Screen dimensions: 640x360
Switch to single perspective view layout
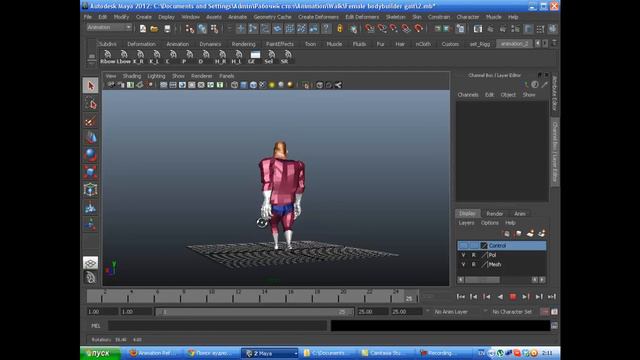(90, 262)
